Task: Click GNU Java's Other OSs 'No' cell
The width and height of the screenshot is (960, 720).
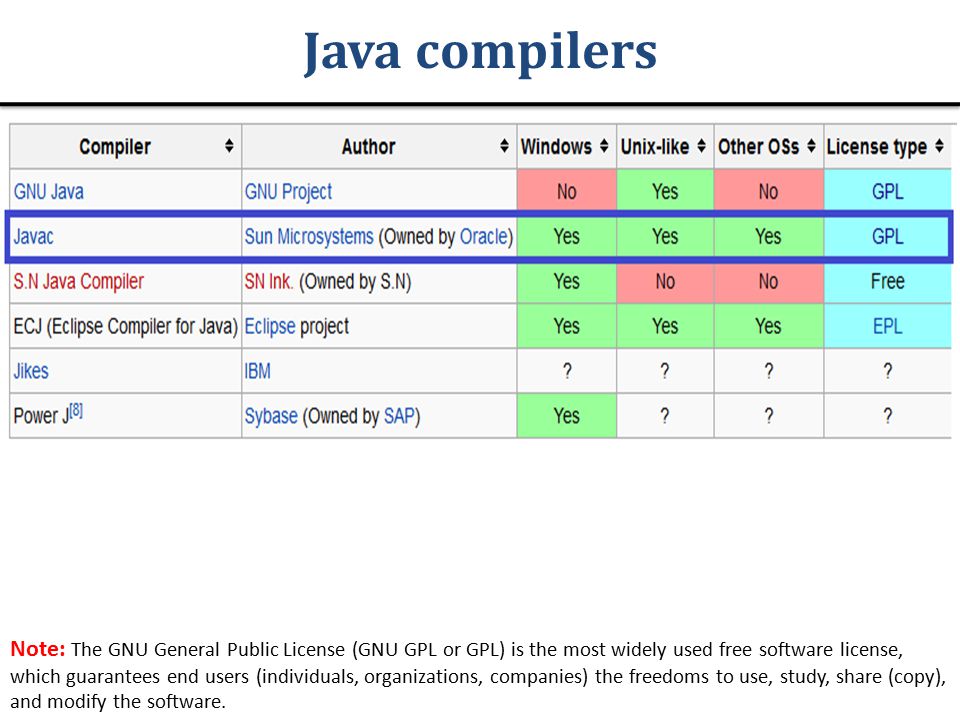Action: [x=768, y=192]
